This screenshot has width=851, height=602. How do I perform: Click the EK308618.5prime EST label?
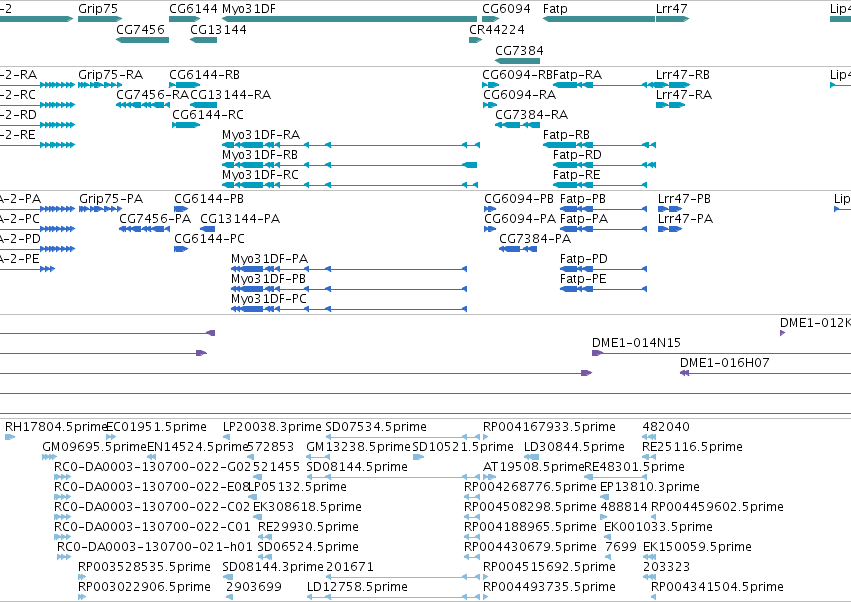[x=307, y=506]
